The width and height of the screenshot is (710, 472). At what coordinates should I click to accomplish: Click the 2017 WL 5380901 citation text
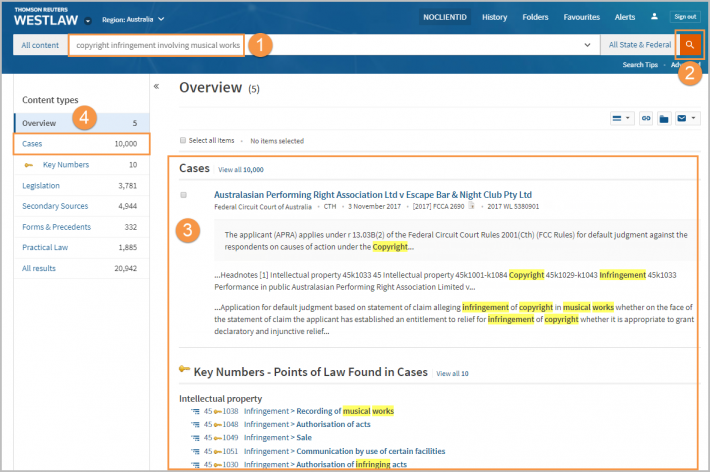513,207
